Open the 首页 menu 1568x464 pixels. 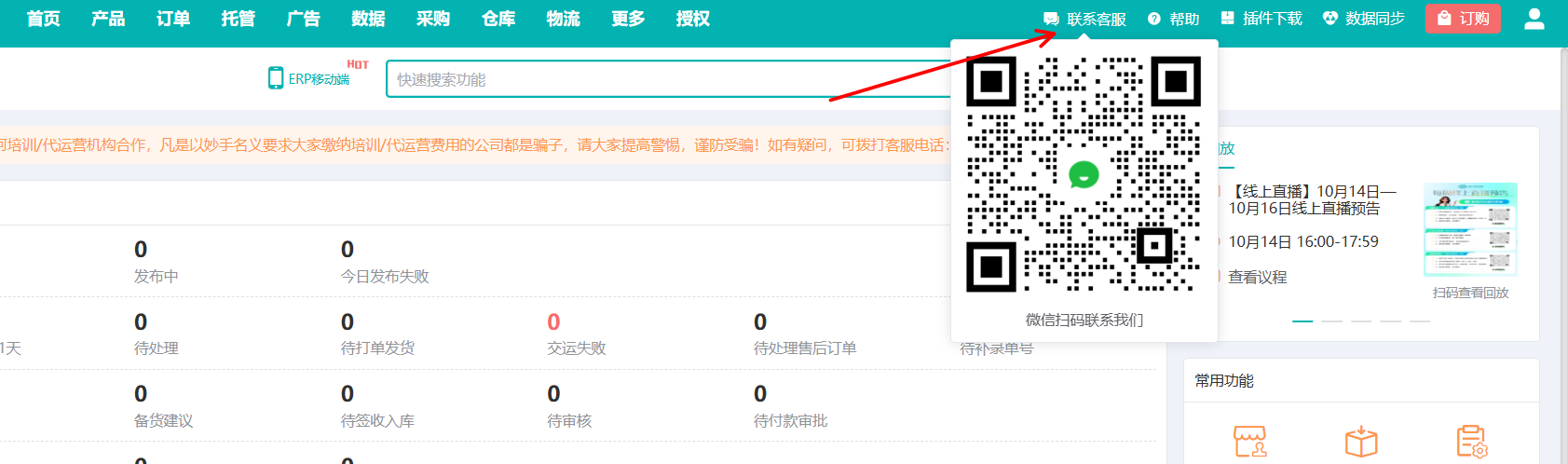[43, 19]
